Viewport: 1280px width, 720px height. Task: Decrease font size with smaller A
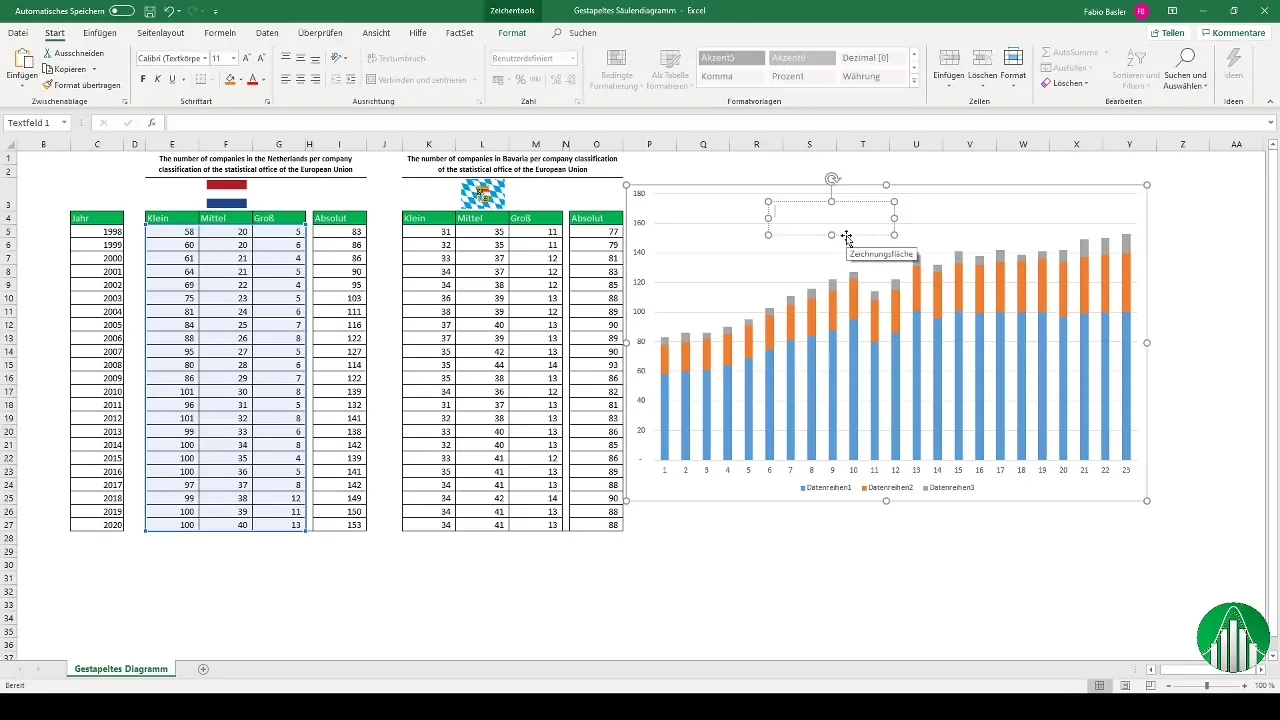click(262, 58)
